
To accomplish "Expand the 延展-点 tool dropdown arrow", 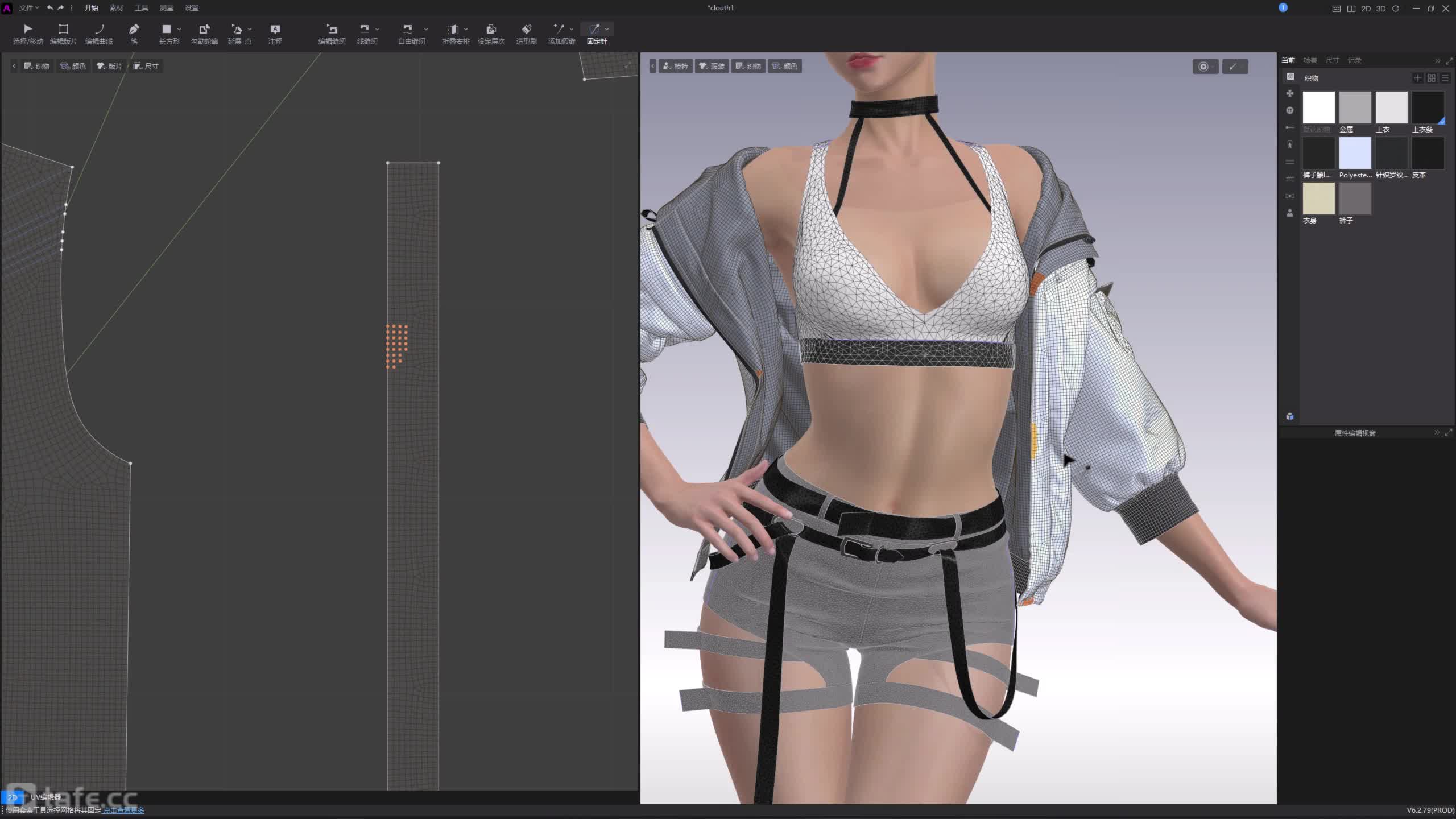I will click(x=250, y=29).
